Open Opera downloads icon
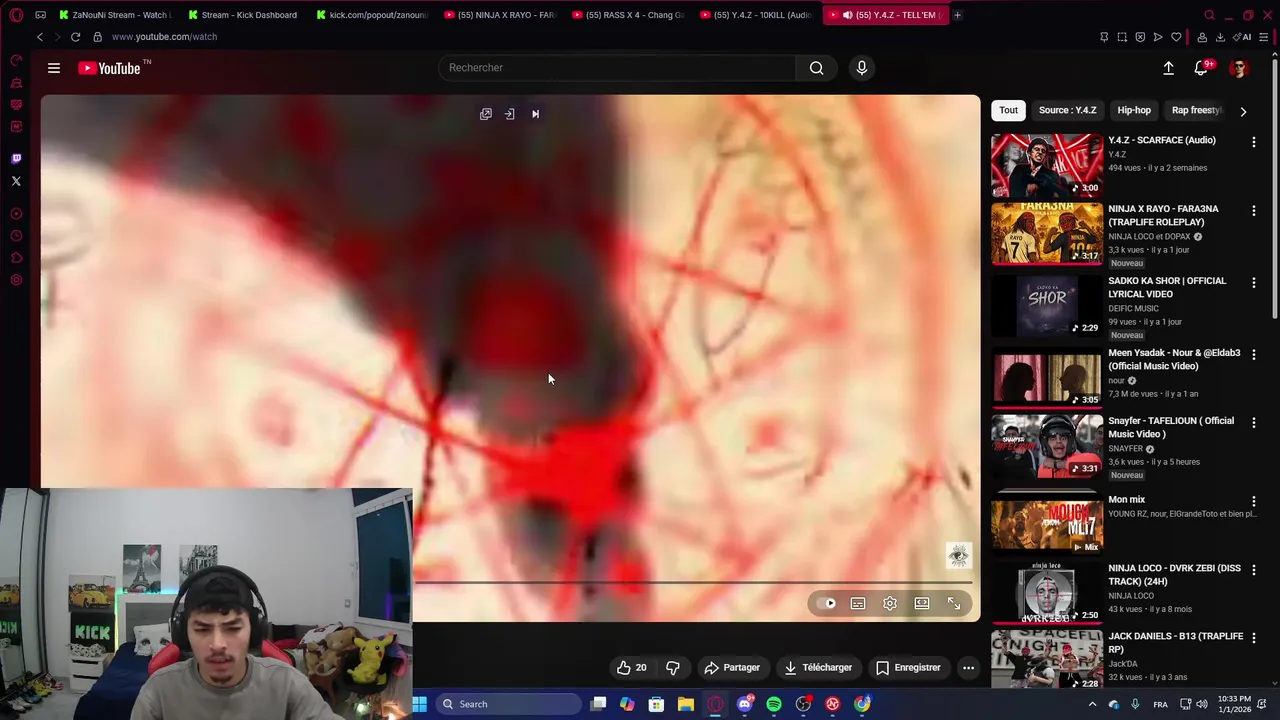Screen dimensions: 1280x720 [1220, 37]
